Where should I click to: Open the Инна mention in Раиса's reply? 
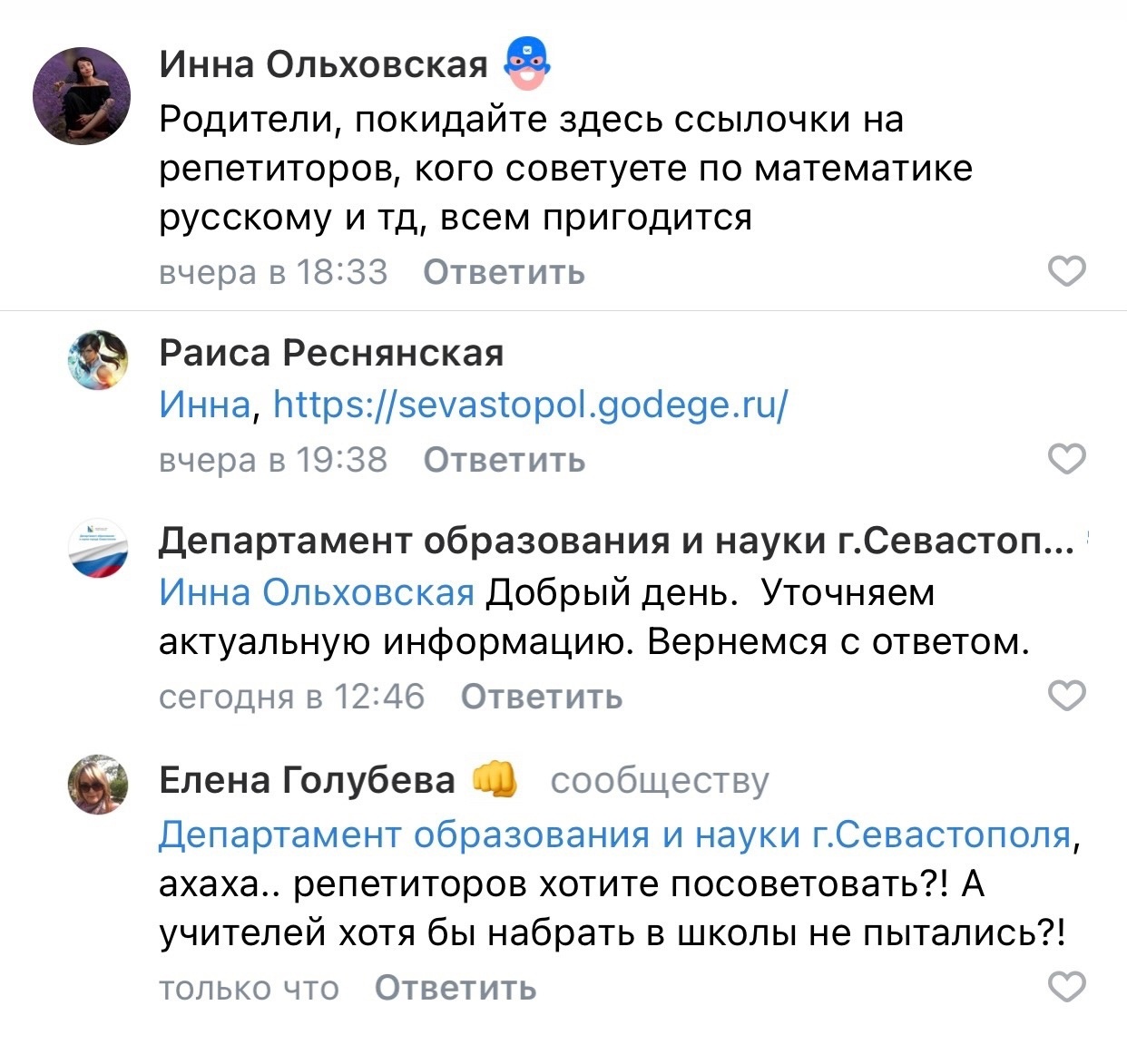(204, 405)
